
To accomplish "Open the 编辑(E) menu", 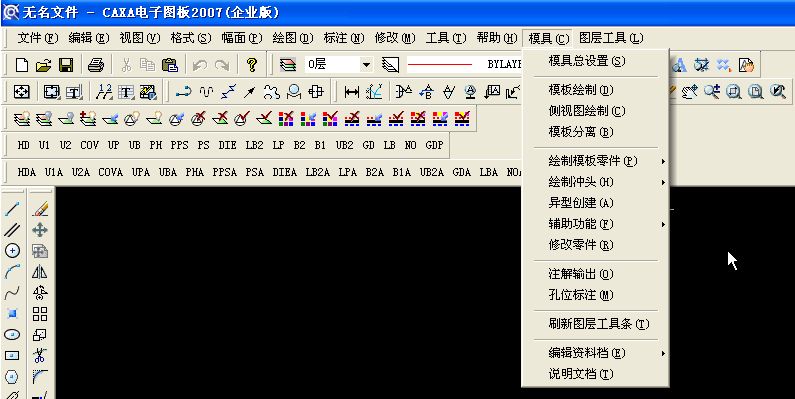I will pos(89,38).
